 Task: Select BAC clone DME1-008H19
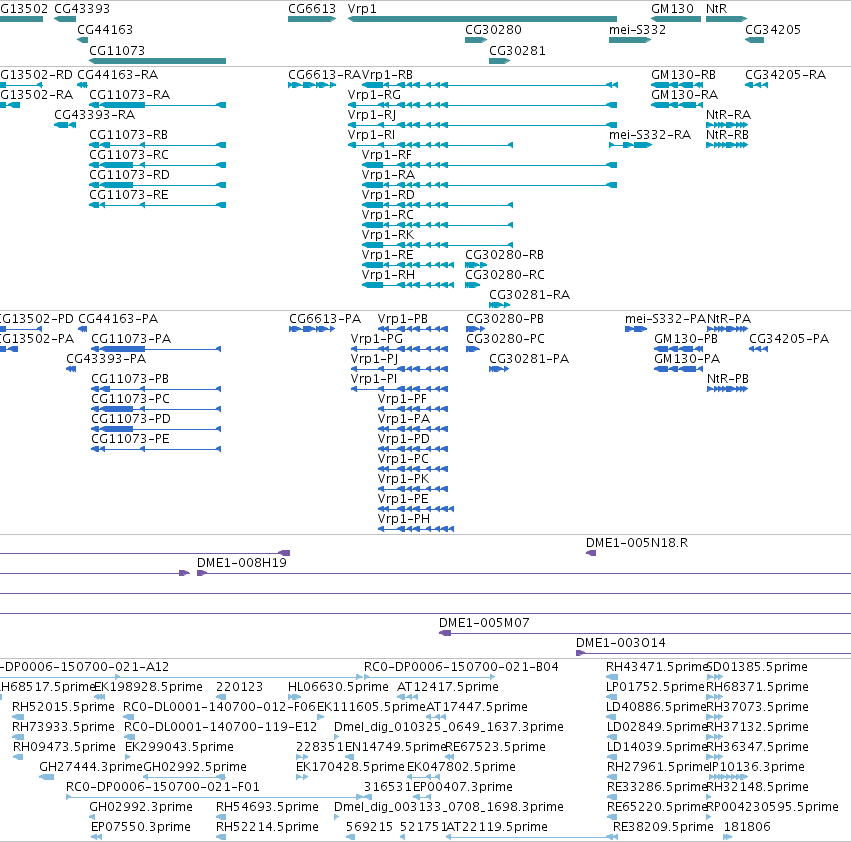point(242,563)
